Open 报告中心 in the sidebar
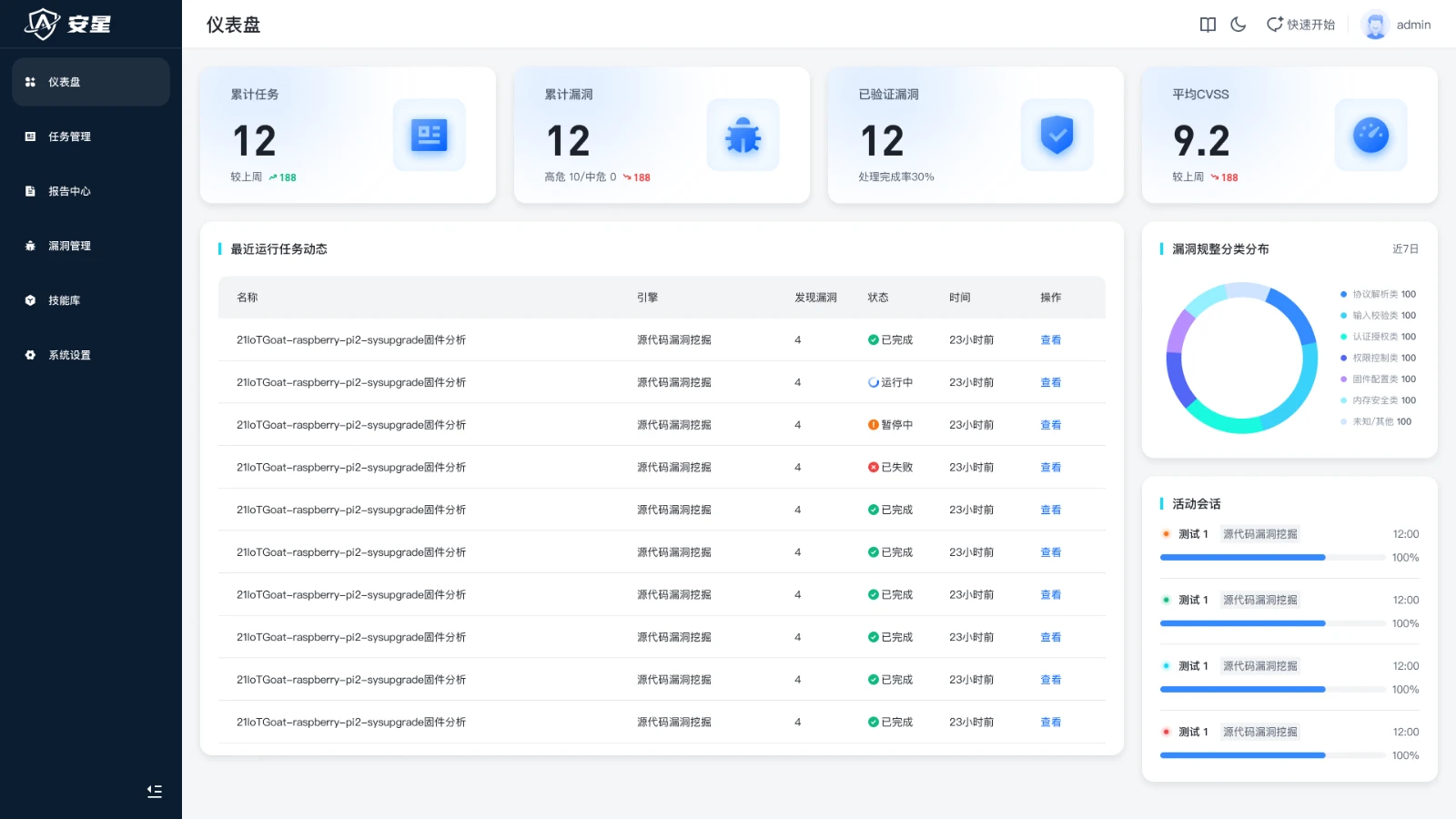This screenshot has width=1456, height=819. pos(91,191)
